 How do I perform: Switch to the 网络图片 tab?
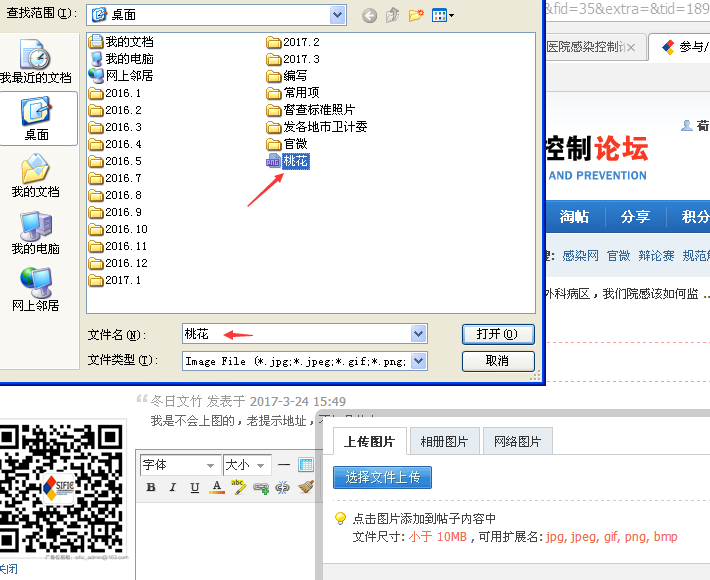(516, 442)
